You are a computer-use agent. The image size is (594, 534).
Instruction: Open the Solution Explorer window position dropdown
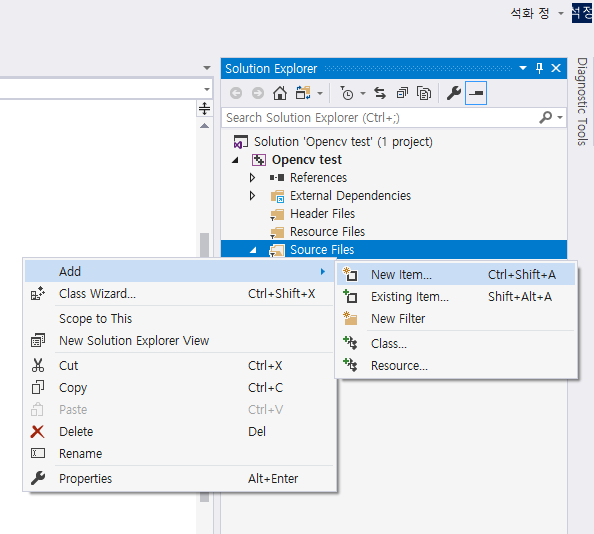523,68
